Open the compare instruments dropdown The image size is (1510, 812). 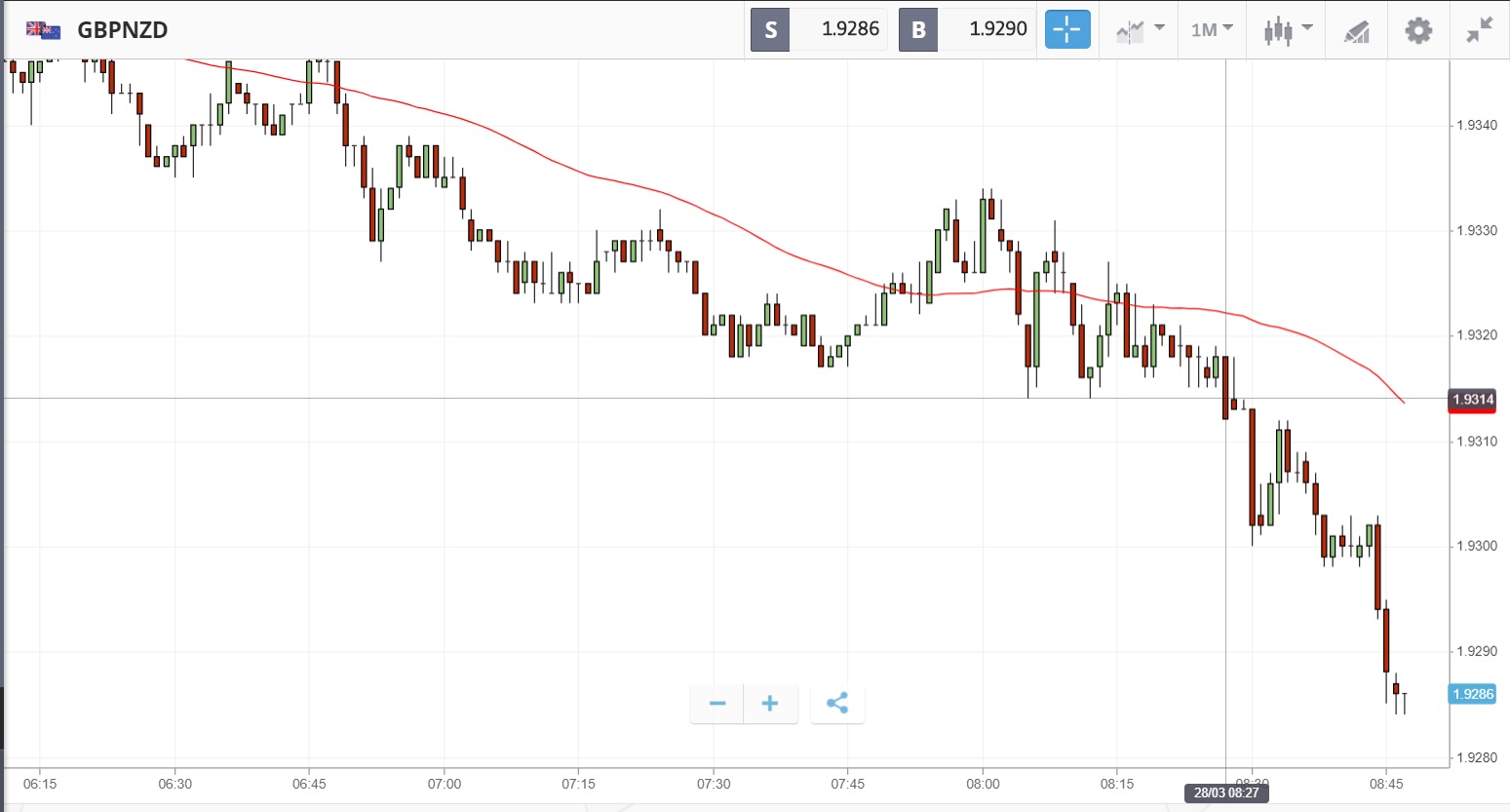tap(1140, 29)
